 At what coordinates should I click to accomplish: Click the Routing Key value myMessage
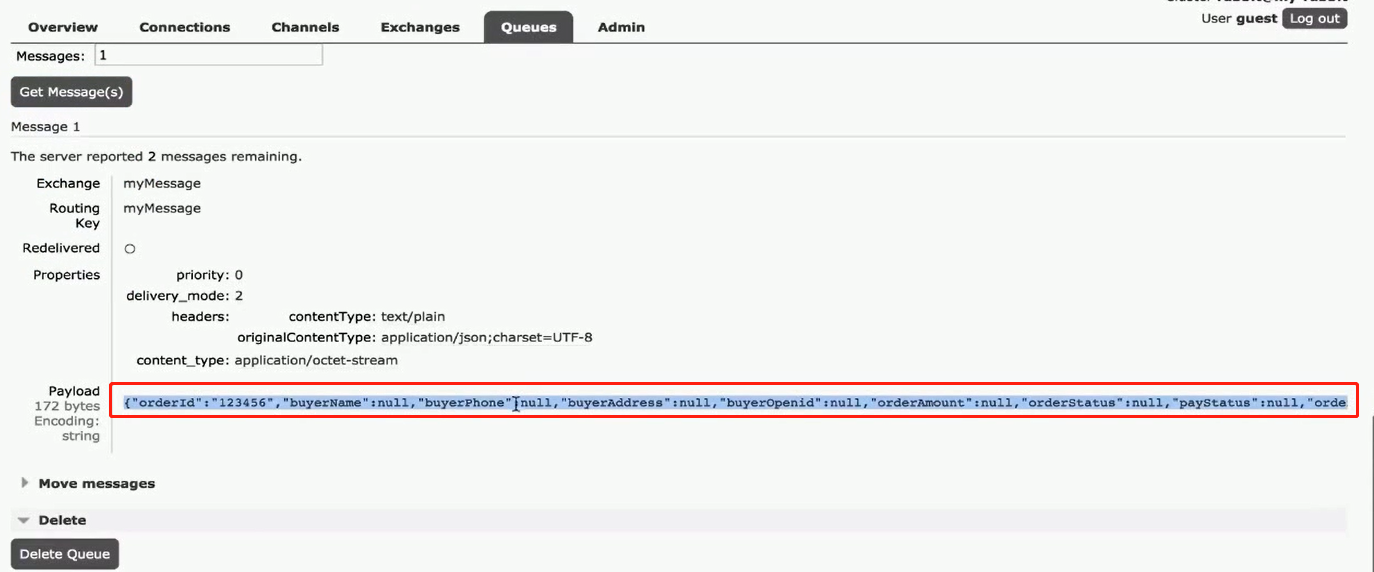162,208
